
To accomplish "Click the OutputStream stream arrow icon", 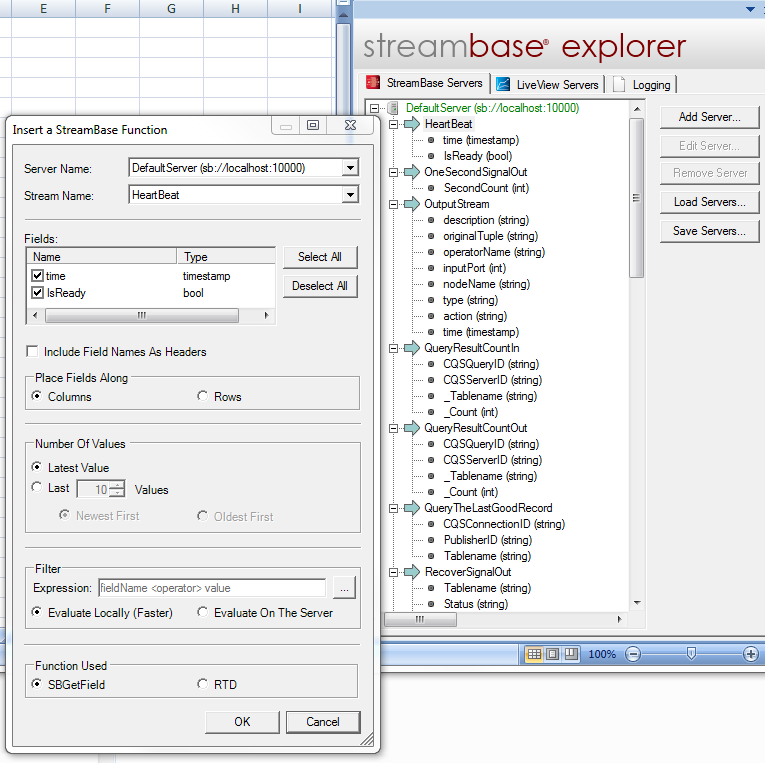I will [x=412, y=204].
